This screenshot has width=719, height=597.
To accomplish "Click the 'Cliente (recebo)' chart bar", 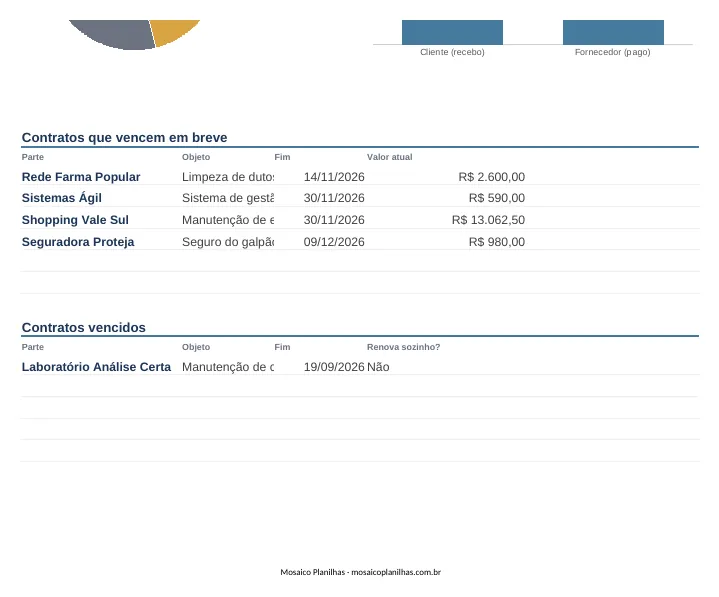I will [x=452, y=32].
